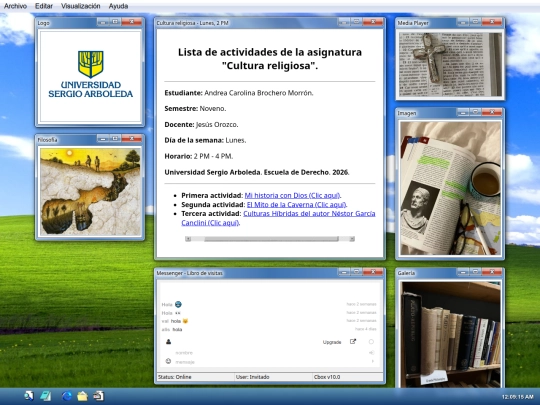Click the login arrow icon beside nombre

[372, 353]
